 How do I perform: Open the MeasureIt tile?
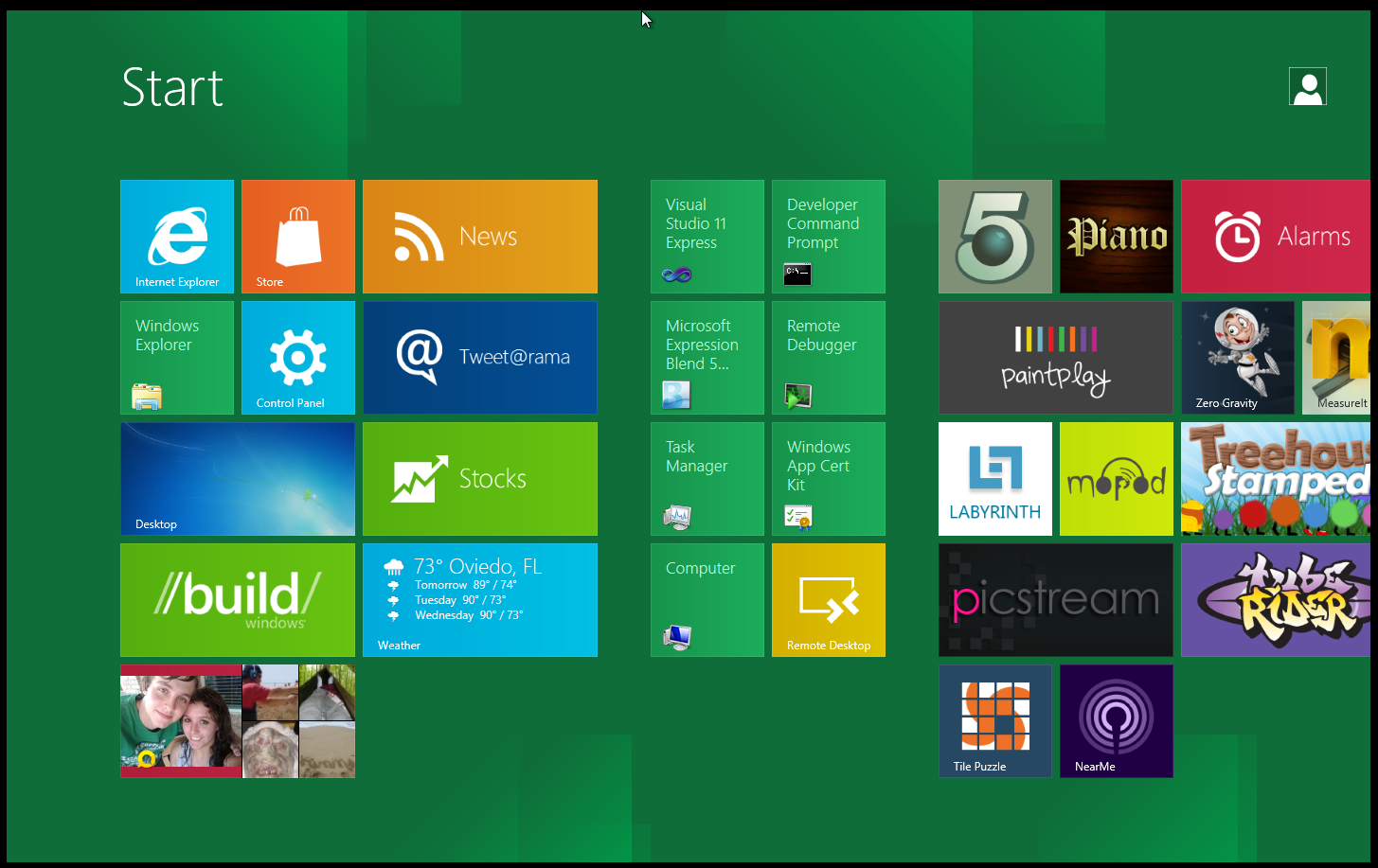[x=1336, y=358]
